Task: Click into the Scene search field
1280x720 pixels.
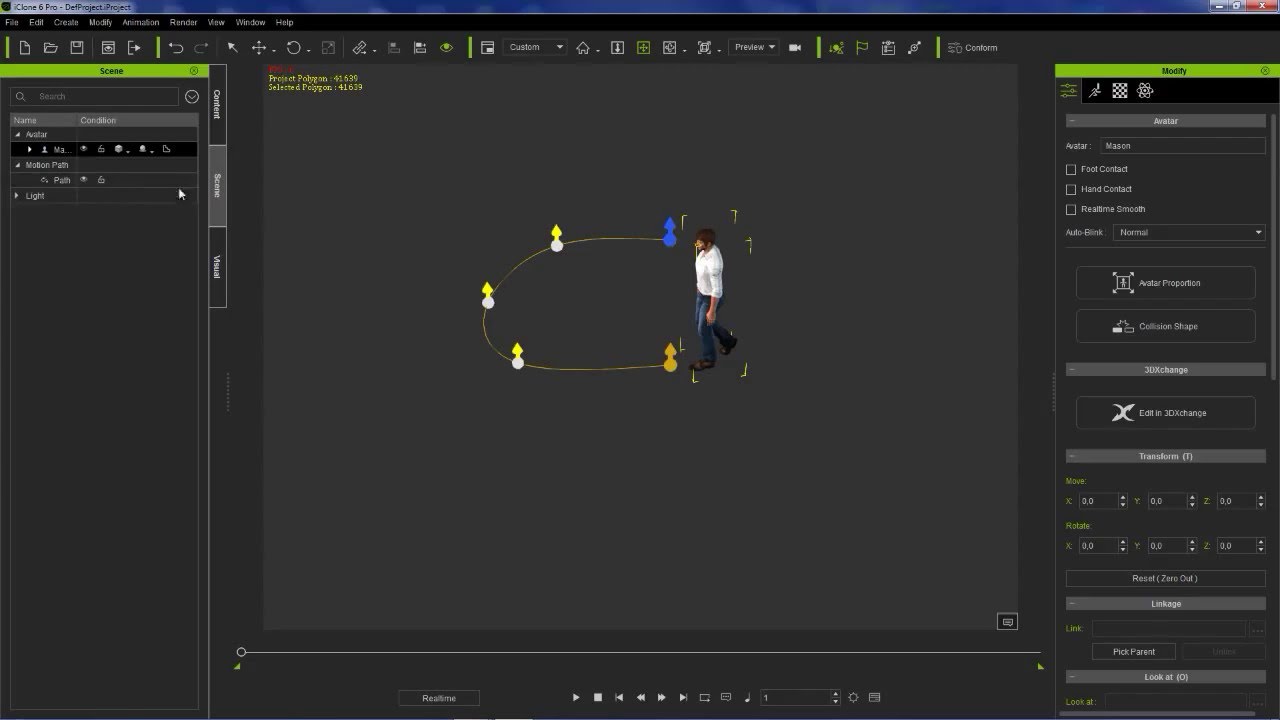Action: [x=95, y=96]
